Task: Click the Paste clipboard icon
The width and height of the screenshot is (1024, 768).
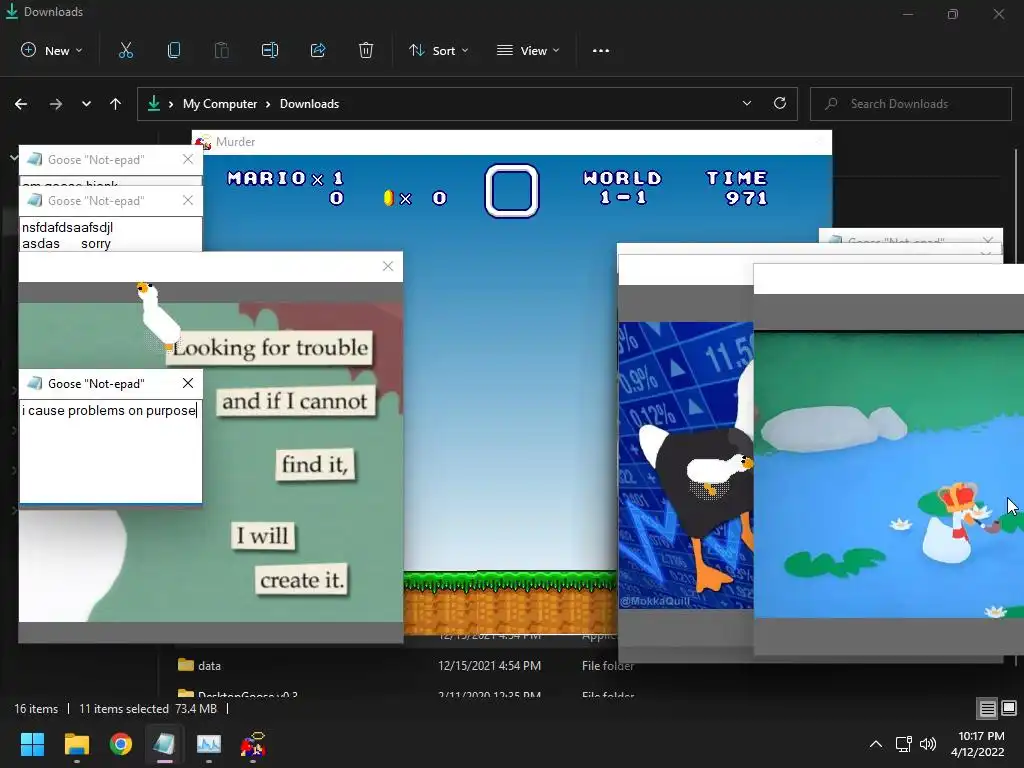Action: (x=221, y=50)
